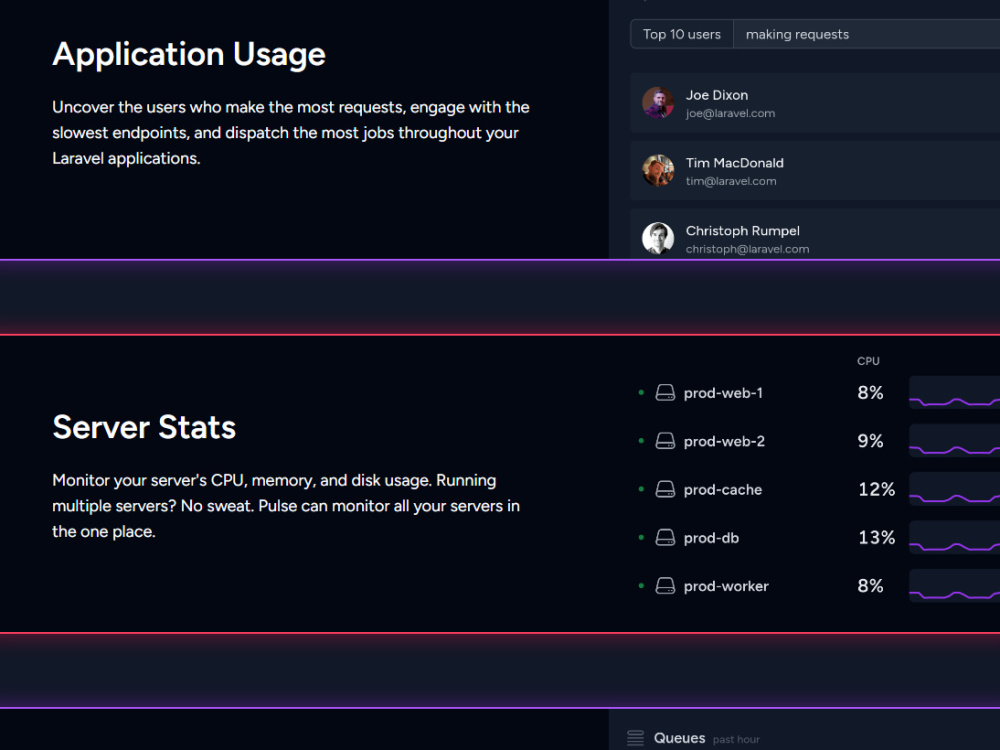Viewport: 1000px width, 750px height.
Task: Click the green status dot for prod-db
Action: click(x=641, y=538)
